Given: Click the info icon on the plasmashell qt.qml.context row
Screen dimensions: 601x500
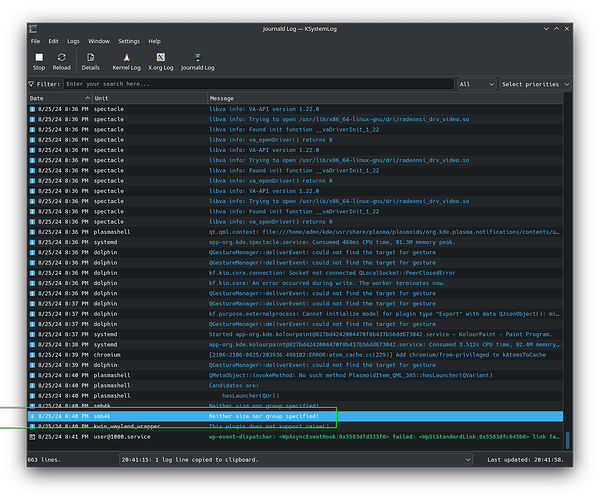Looking at the screenshot, I should (x=32, y=232).
